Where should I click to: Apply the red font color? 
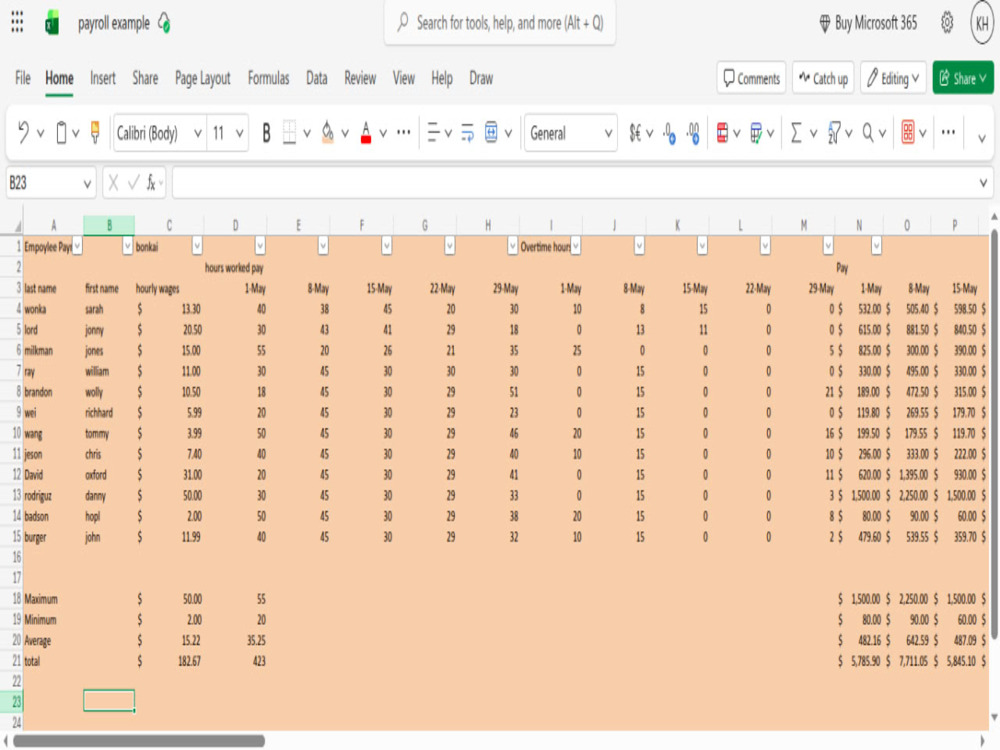pyautogui.click(x=366, y=133)
